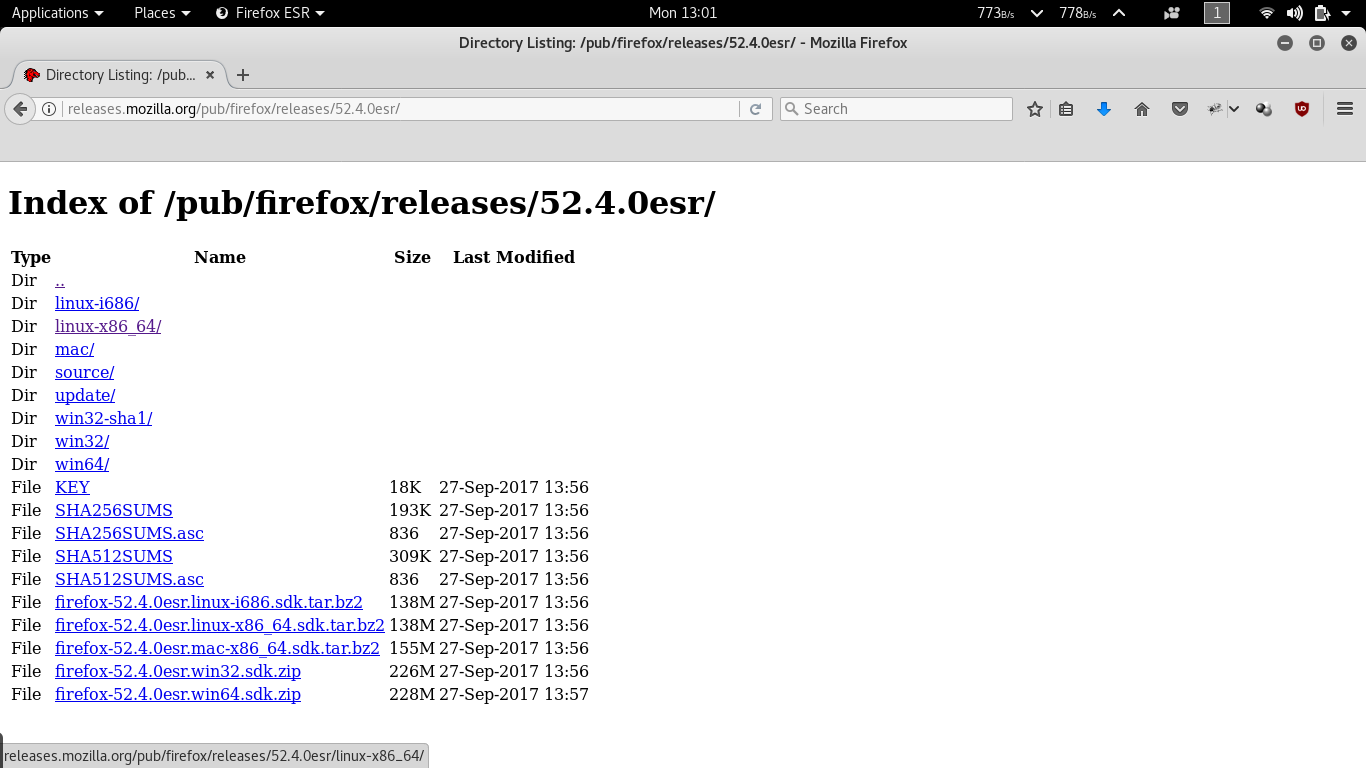Show site information via the info icon
The image size is (1366, 768).
(x=49, y=109)
